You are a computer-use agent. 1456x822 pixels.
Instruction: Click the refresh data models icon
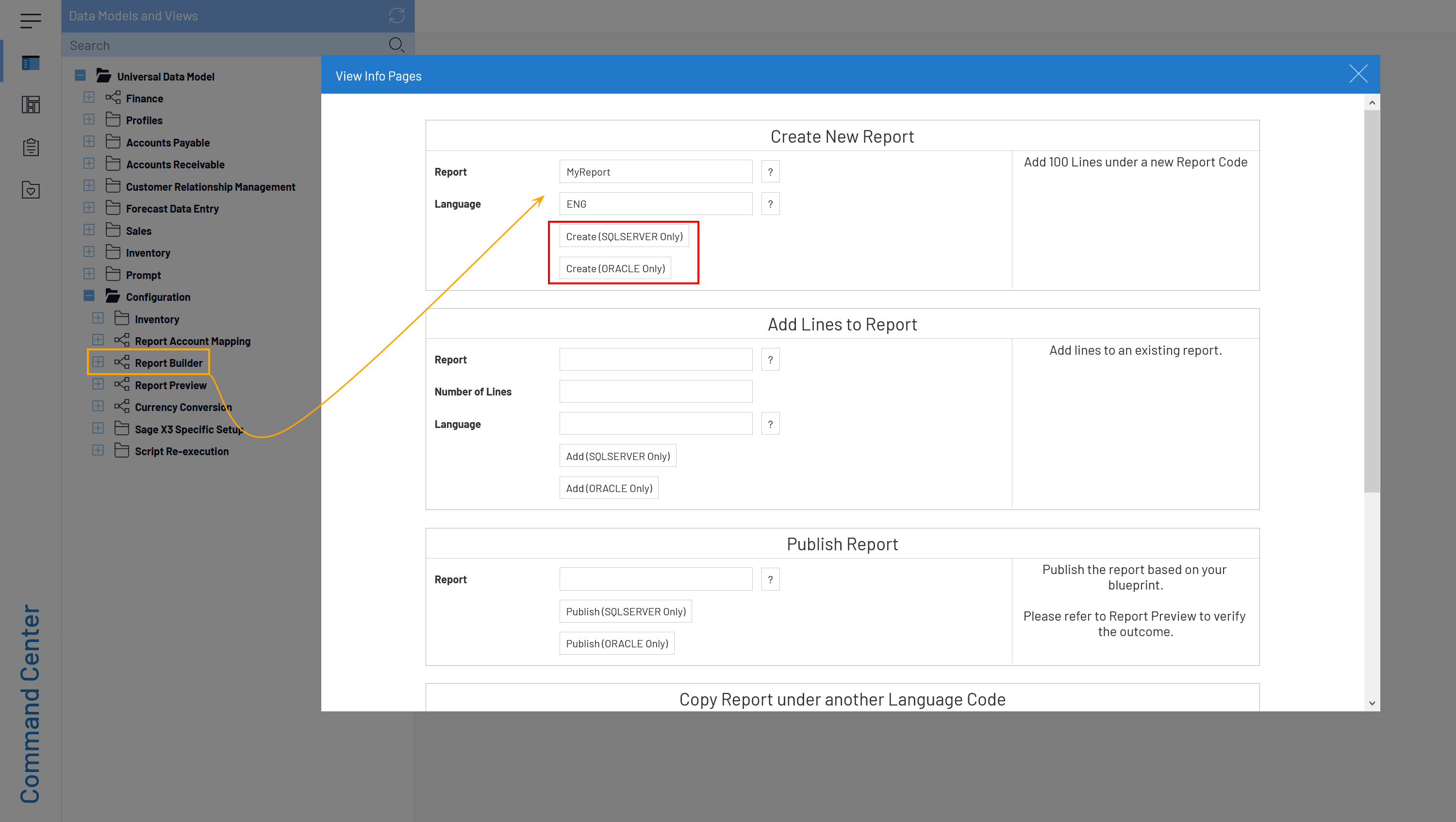tap(396, 16)
